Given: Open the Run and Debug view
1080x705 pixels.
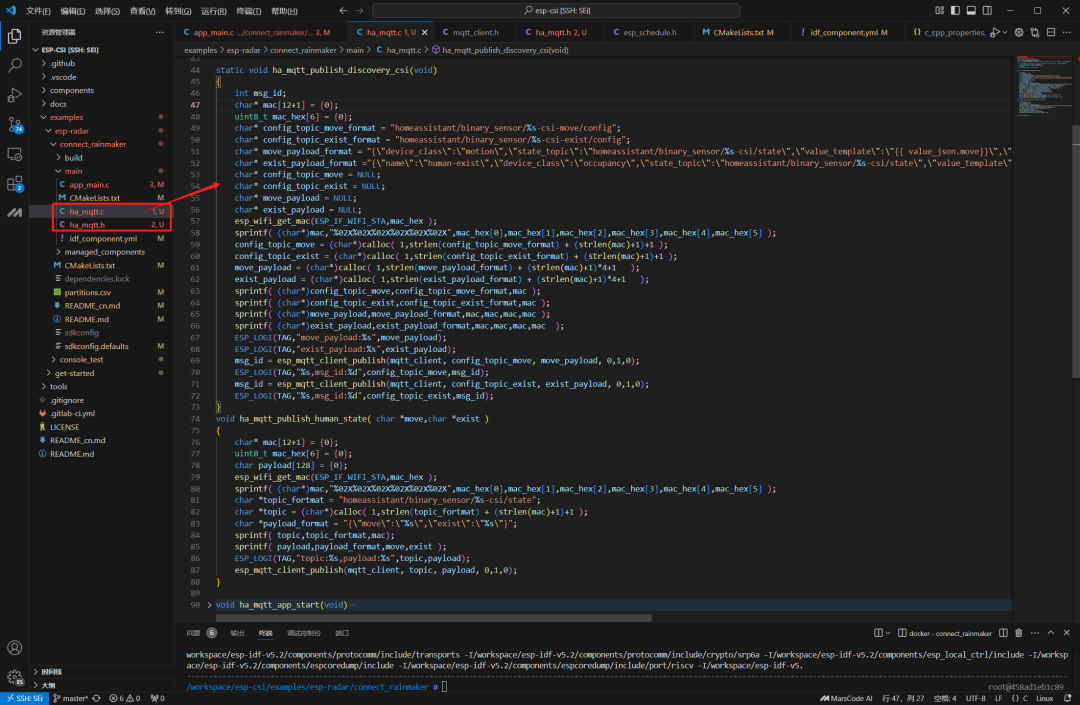Looking at the screenshot, I should (x=15, y=95).
